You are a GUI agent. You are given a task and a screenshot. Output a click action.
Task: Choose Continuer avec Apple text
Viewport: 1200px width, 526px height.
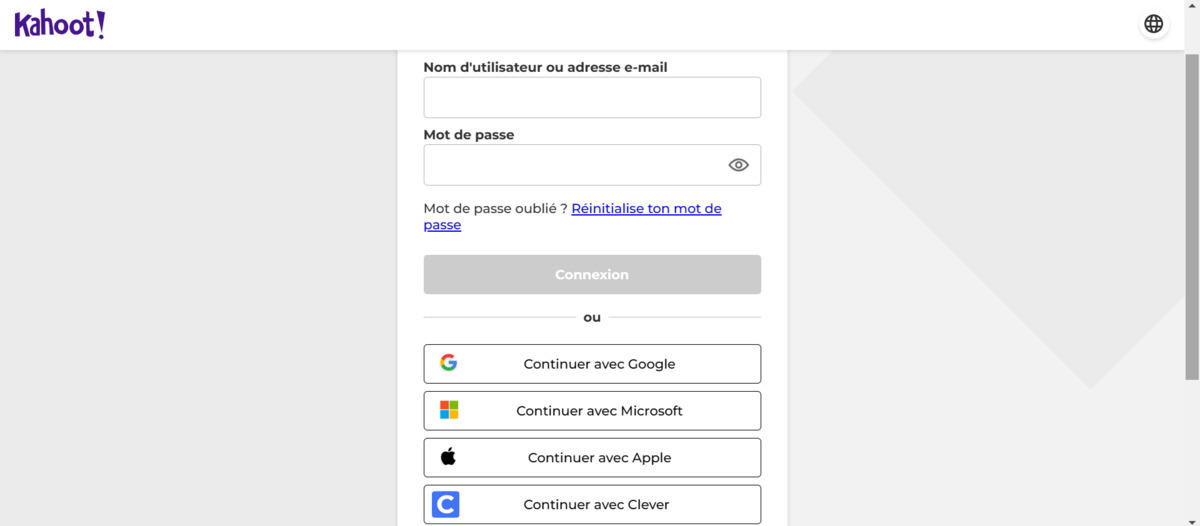(599, 458)
